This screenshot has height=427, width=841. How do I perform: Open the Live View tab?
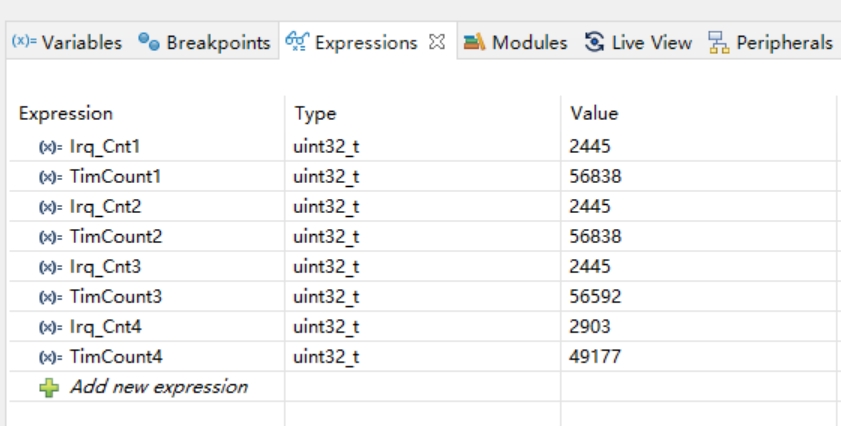point(652,44)
